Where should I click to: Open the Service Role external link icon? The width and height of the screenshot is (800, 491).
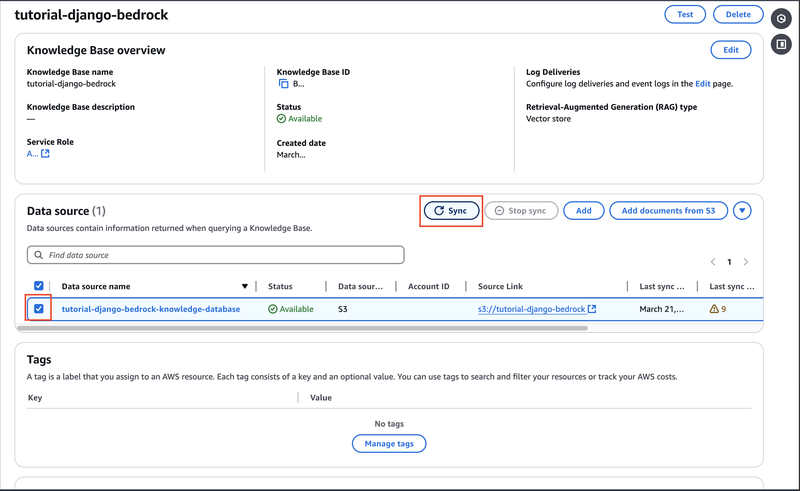(x=45, y=154)
